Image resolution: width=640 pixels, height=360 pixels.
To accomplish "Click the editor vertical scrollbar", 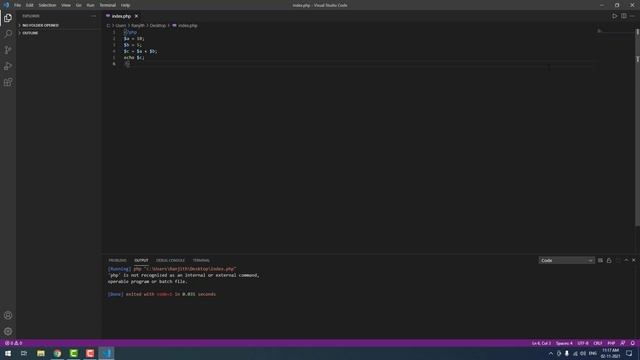I will (637, 127).
